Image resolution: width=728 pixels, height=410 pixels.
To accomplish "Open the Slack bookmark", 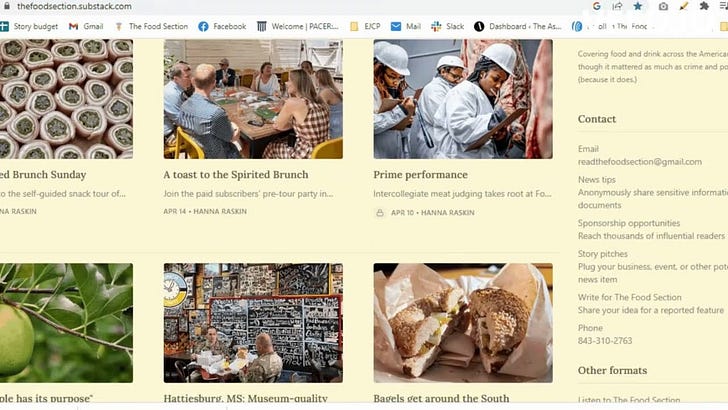I will [x=448, y=26].
